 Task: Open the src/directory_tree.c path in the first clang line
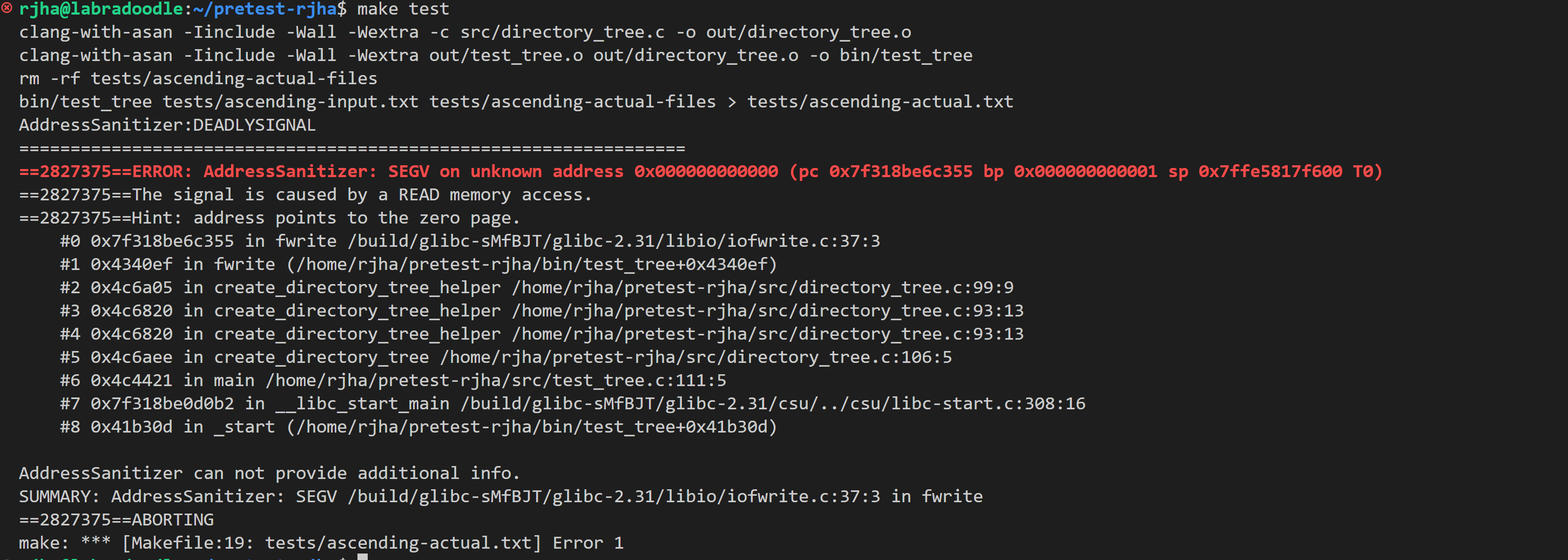click(562, 32)
